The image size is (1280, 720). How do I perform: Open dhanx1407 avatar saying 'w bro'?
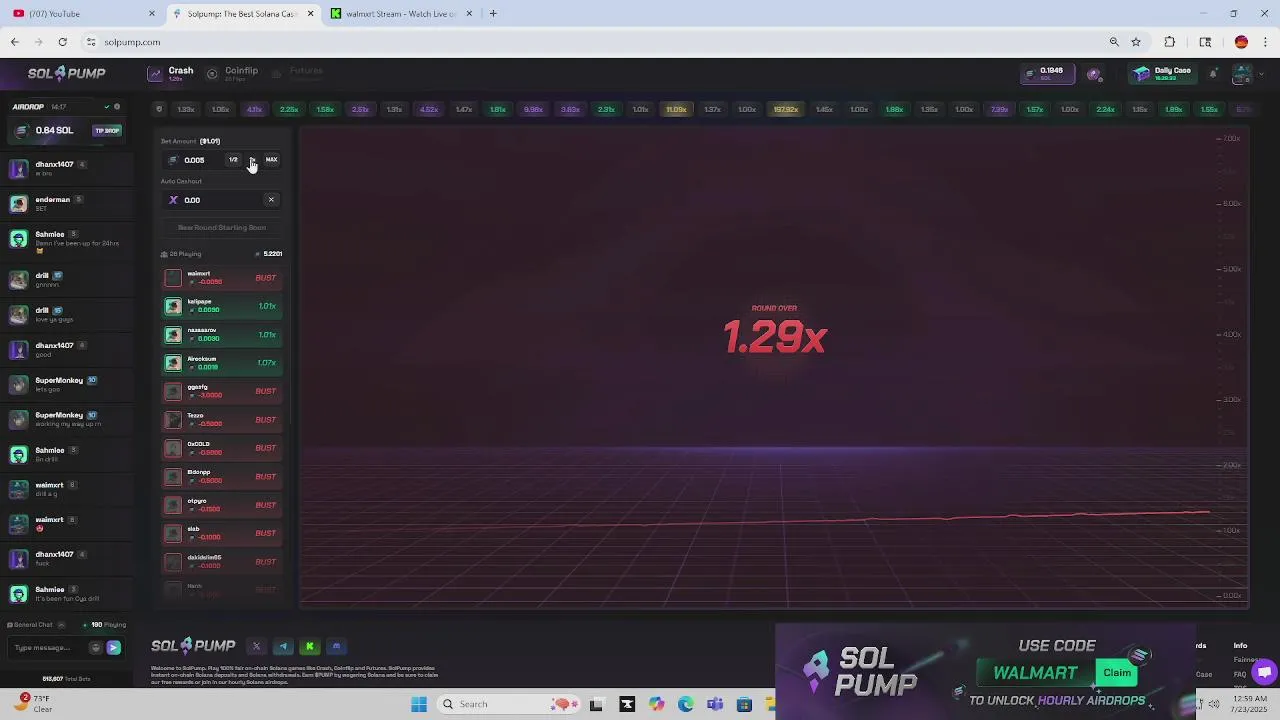click(18, 169)
